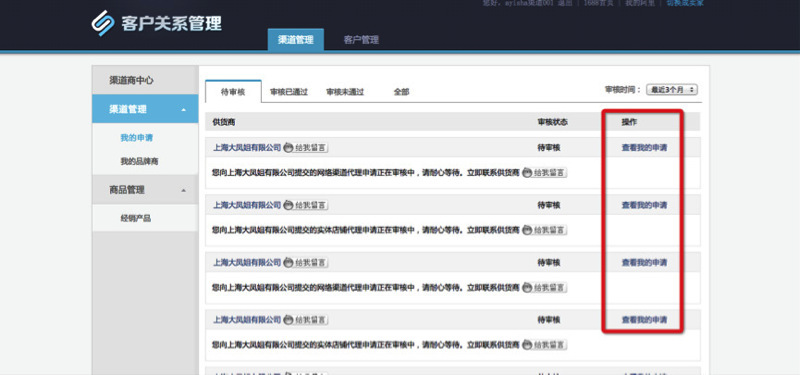800x375 pixels.
Task: Collapse the 渠道管理 sidebar section
Action: click(x=183, y=110)
